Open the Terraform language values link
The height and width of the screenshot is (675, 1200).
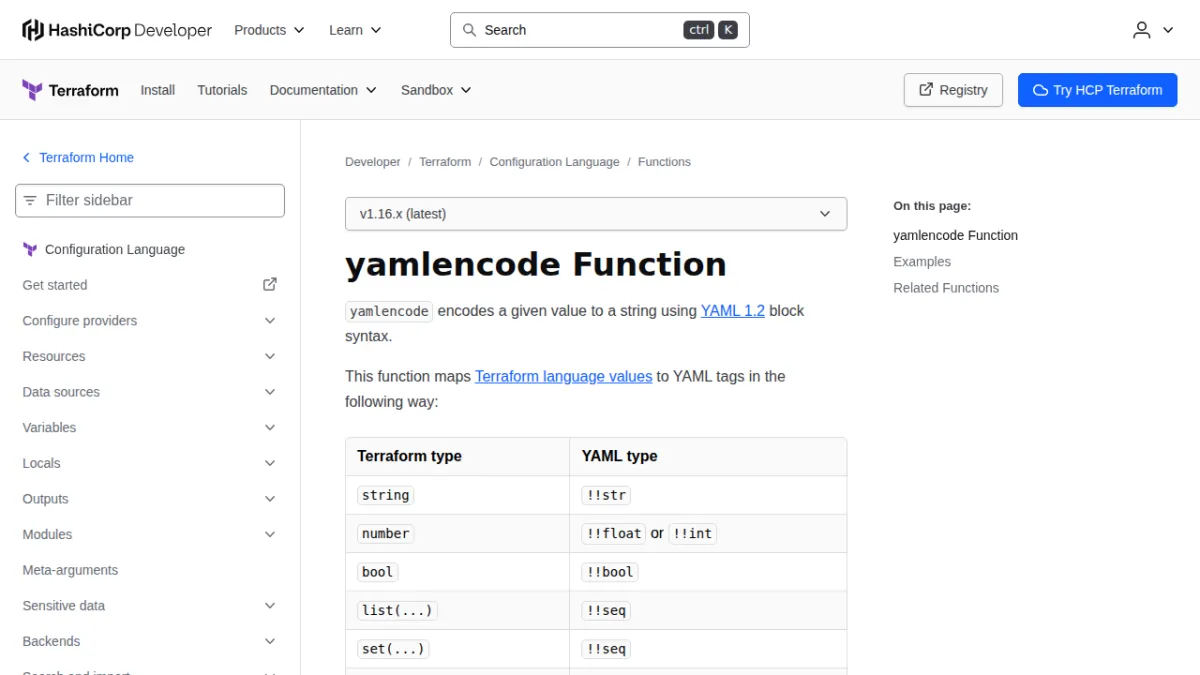click(564, 377)
